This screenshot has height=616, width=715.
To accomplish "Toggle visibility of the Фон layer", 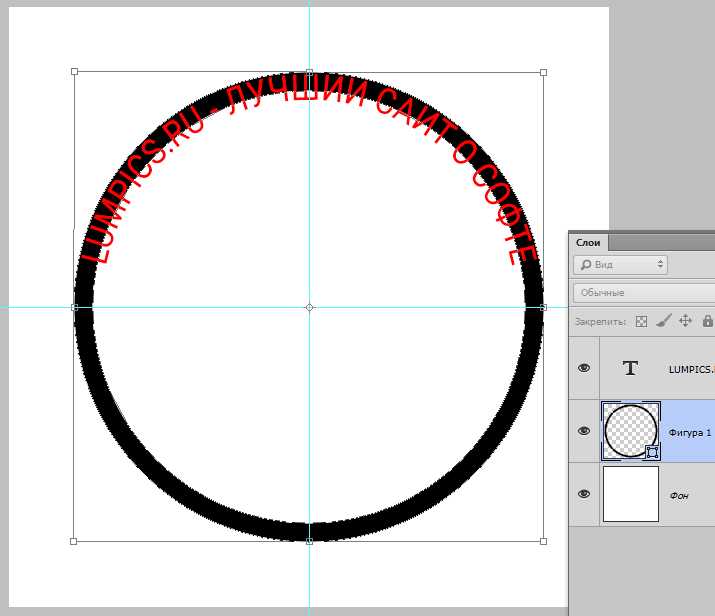I will click(x=584, y=494).
